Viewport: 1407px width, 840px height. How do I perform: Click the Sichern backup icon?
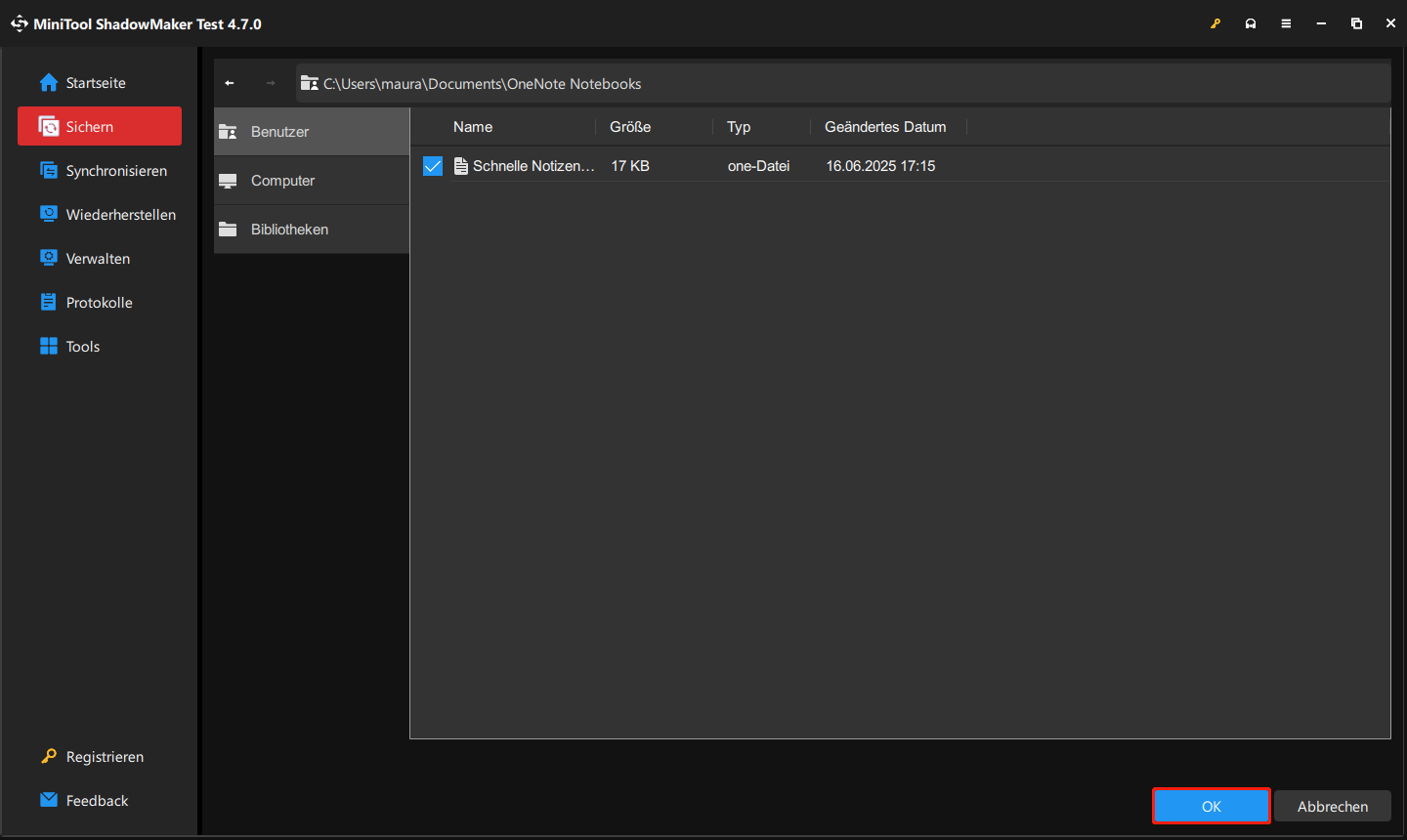[49, 126]
